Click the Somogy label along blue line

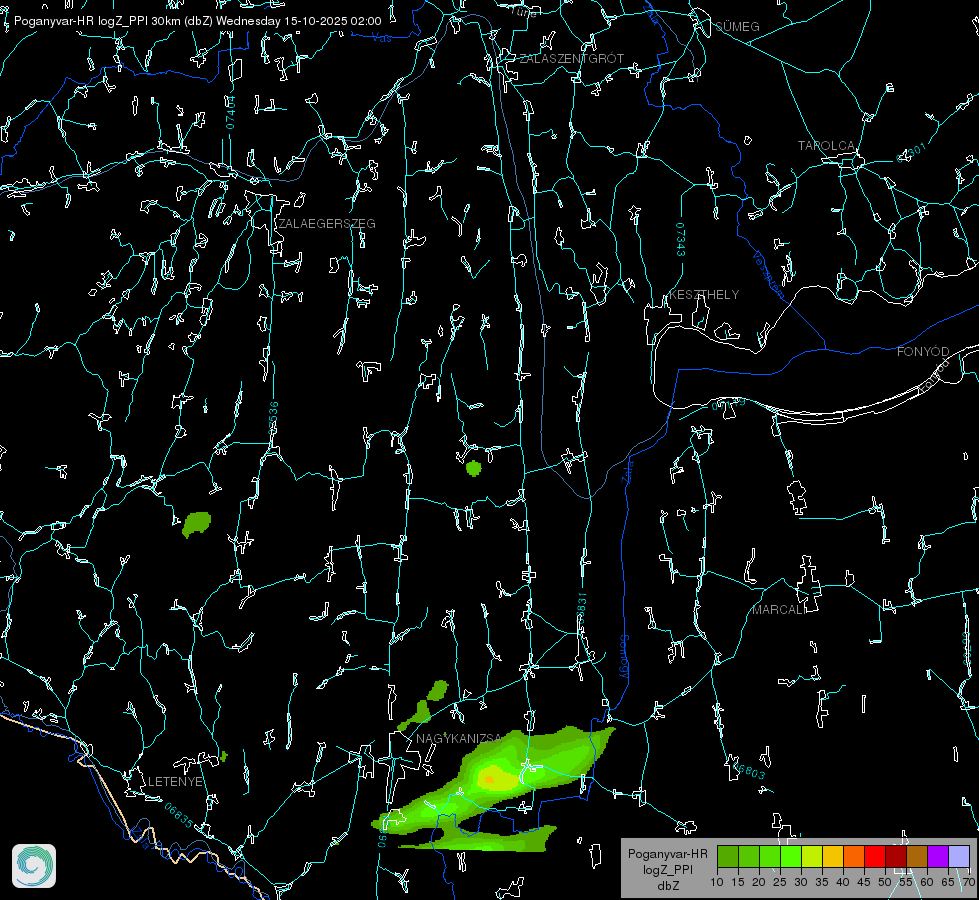624,656
